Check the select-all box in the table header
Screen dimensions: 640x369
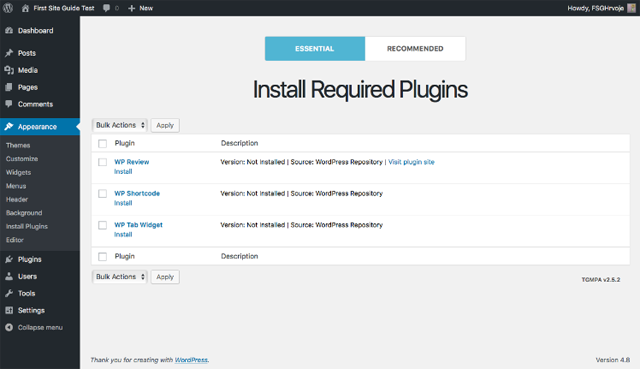pyautogui.click(x=102, y=143)
